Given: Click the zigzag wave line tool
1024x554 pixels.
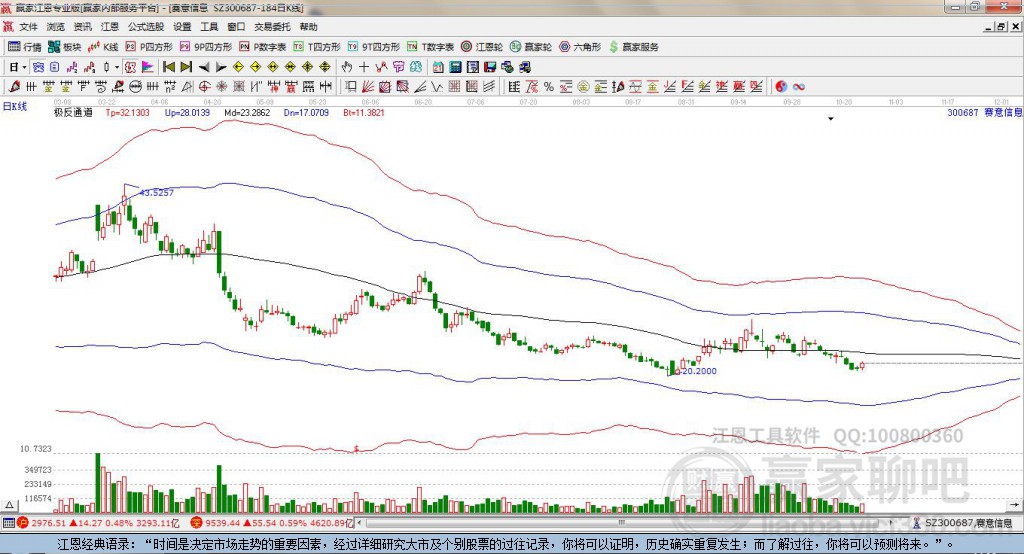Looking at the screenshot, I should click(437, 86).
